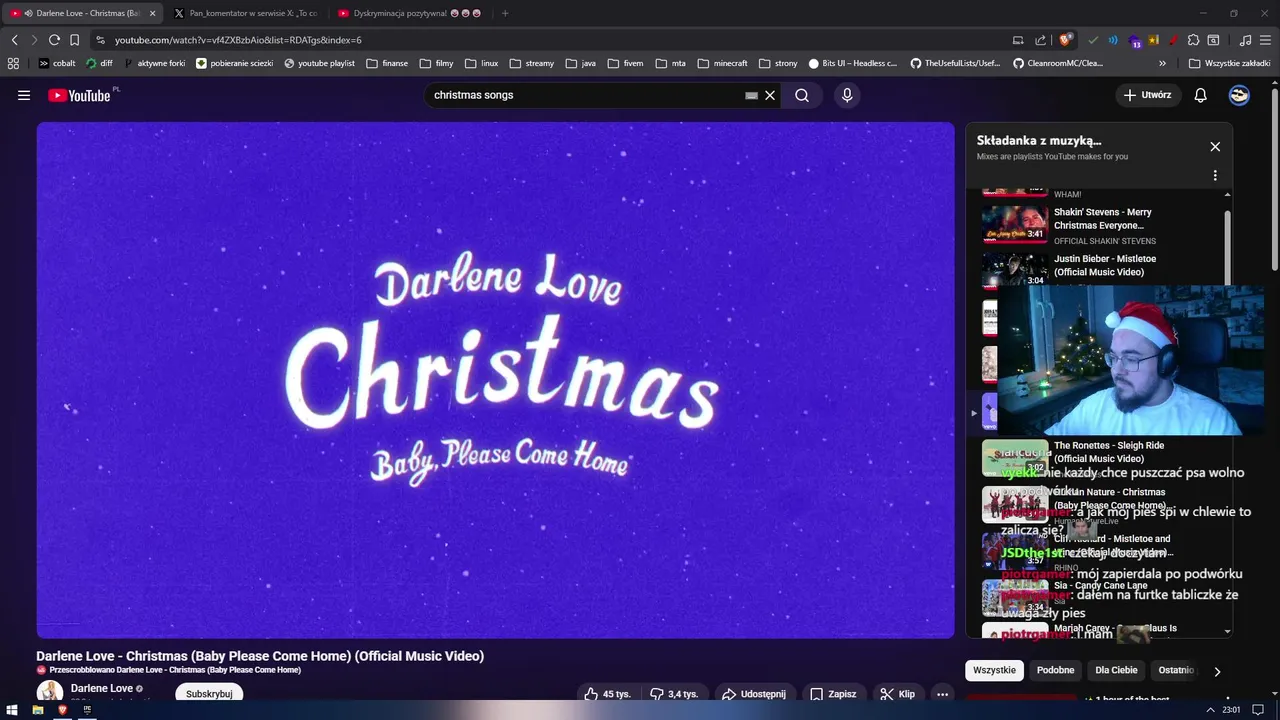Open playlist three-dot options menu
This screenshot has width=1280, height=720.
(x=1215, y=175)
